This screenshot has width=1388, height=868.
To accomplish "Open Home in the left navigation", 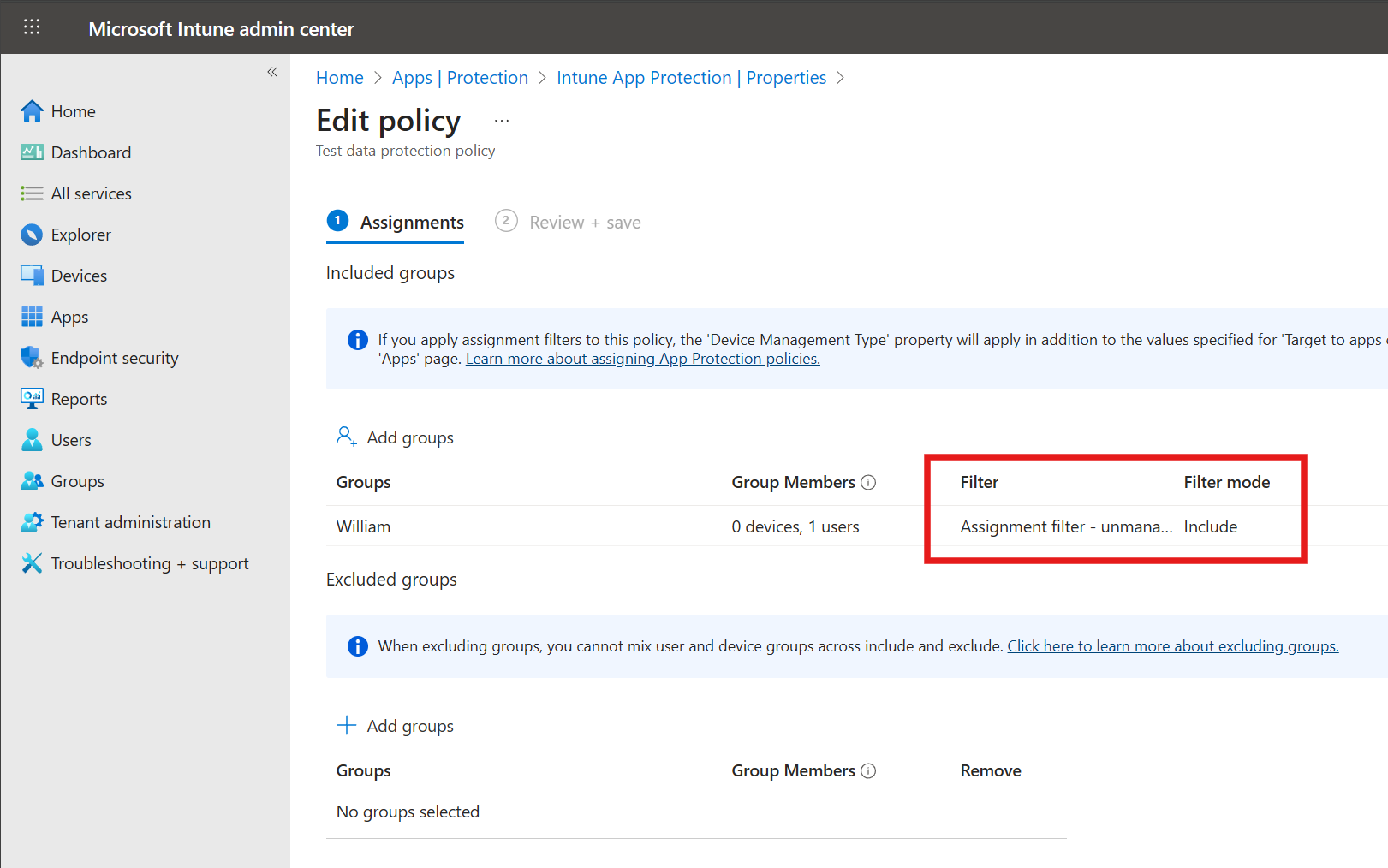I will coord(73,111).
